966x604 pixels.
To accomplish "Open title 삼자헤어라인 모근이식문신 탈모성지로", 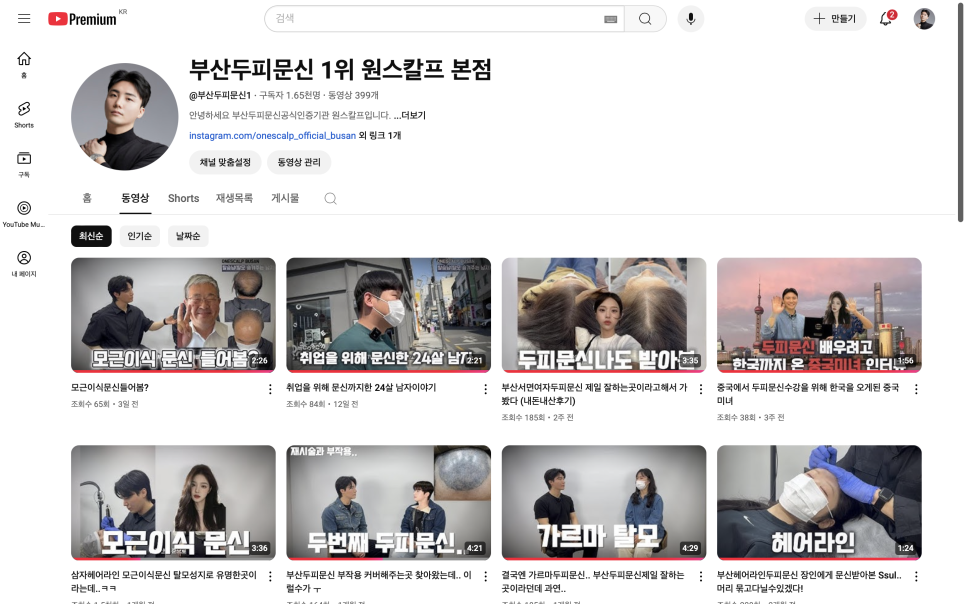I will point(164,581).
